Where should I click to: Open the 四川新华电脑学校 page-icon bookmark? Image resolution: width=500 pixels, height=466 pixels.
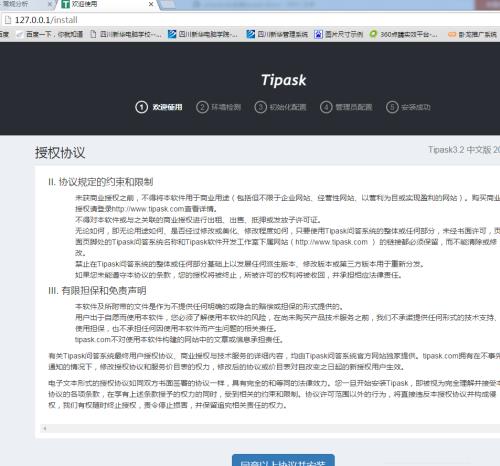(x=126, y=34)
